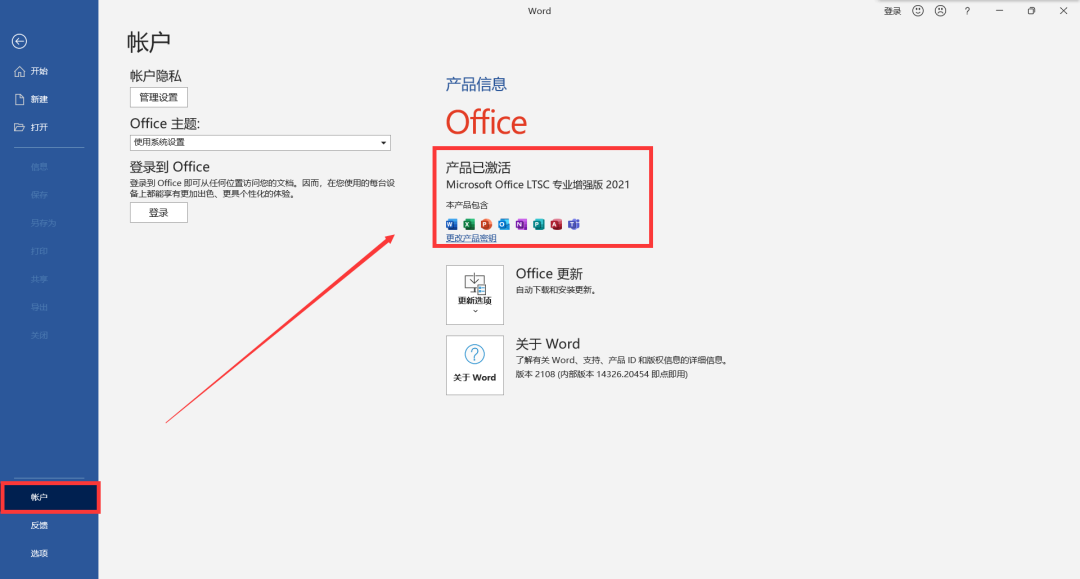
Task: Click the Excel app icon in product list
Action: (469, 224)
